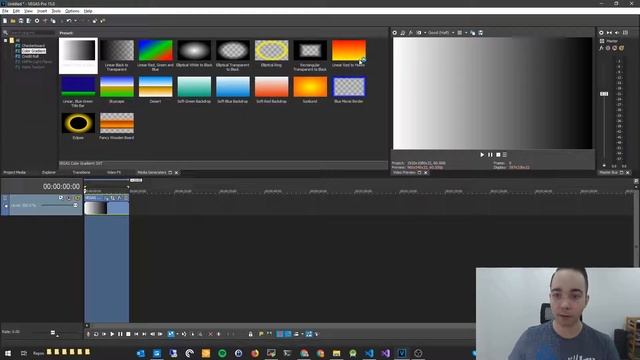Viewport: 640px width, 360px height.
Task: Open Visual Studio Code from the taskbar
Action: click(x=369, y=353)
